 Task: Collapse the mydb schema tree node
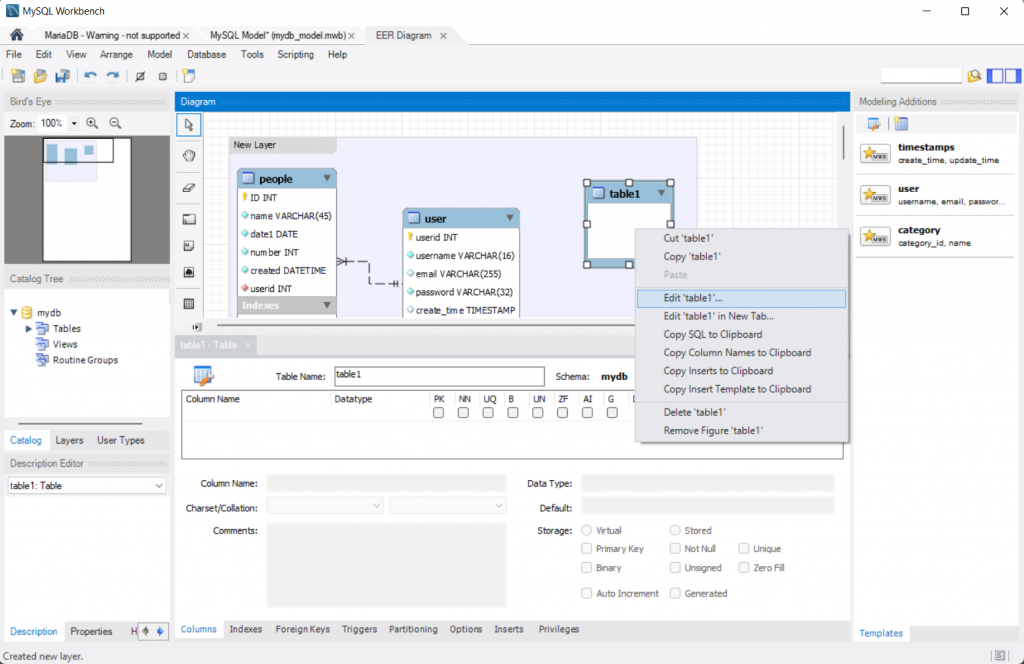tap(14, 313)
